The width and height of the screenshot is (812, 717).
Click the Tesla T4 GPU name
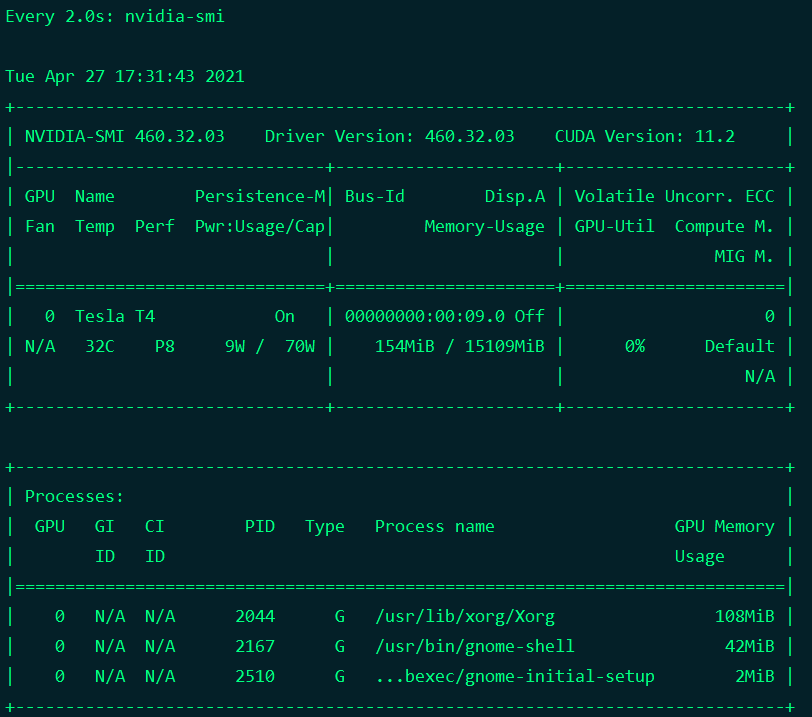115,316
